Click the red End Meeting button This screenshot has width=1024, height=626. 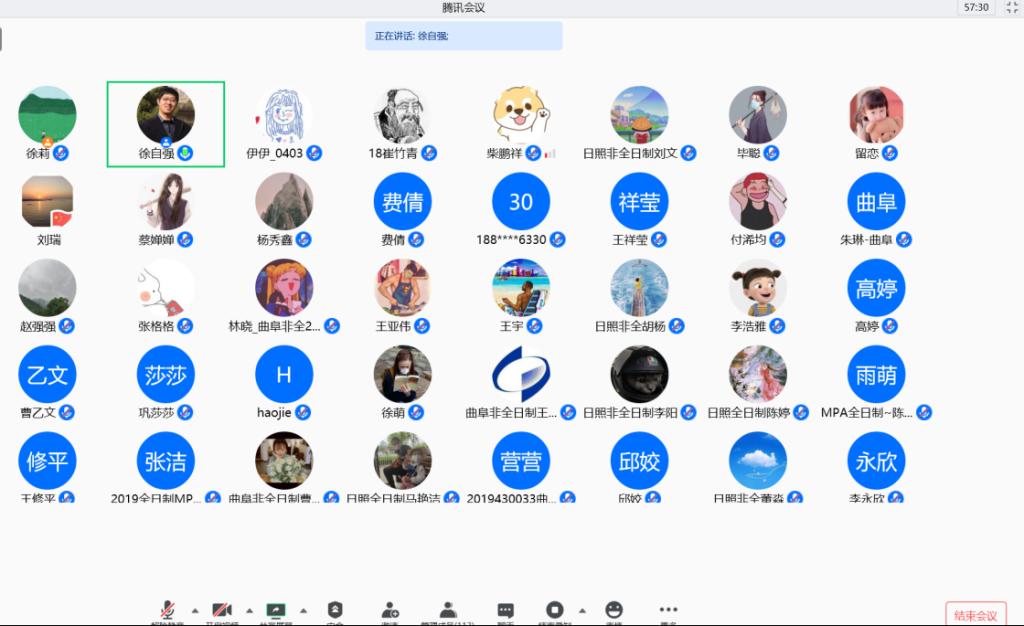click(x=975, y=614)
